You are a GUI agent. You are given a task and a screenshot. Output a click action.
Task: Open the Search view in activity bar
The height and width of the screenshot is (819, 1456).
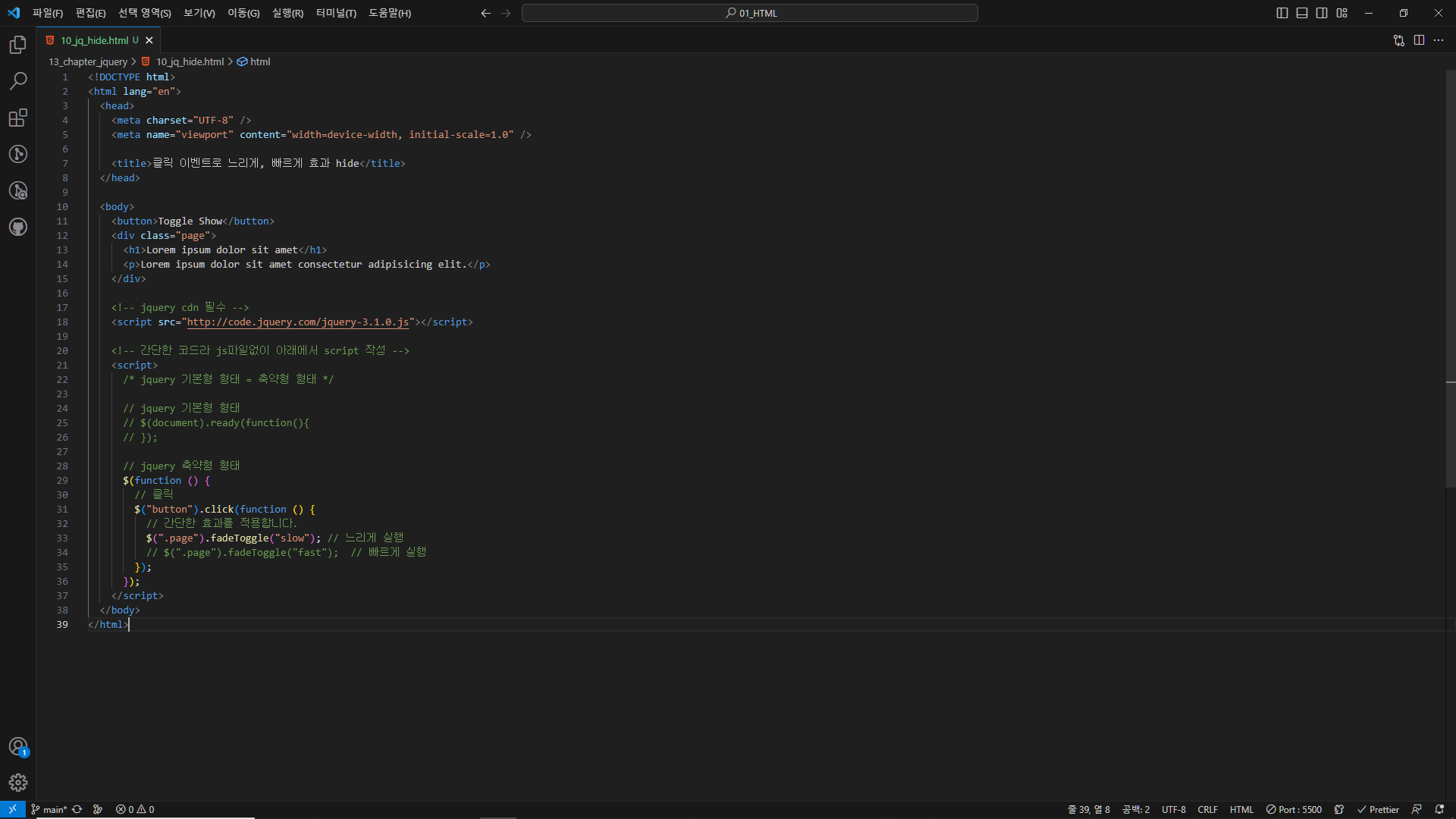point(18,81)
